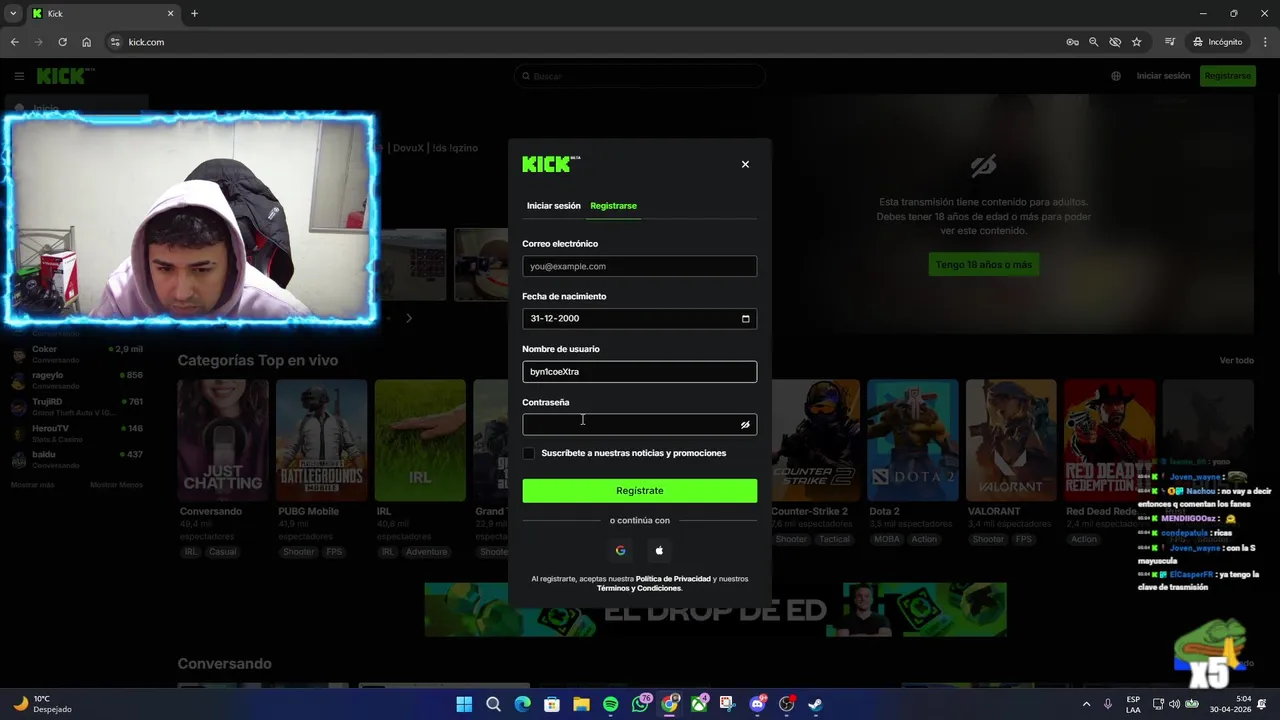This screenshot has height=720, width=1280.
Task: Open a new browser tab
Action: coord(194,14)
